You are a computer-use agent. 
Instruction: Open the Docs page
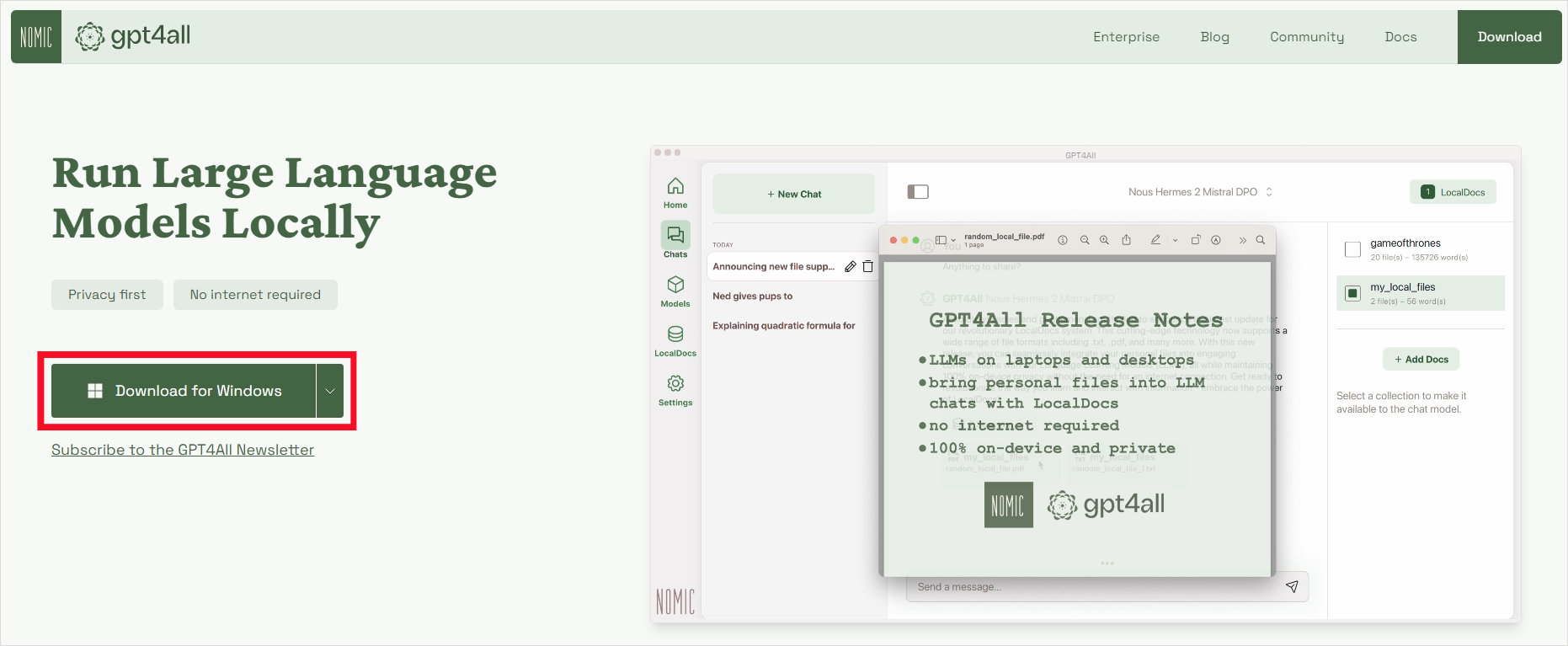coord(1400,37)
